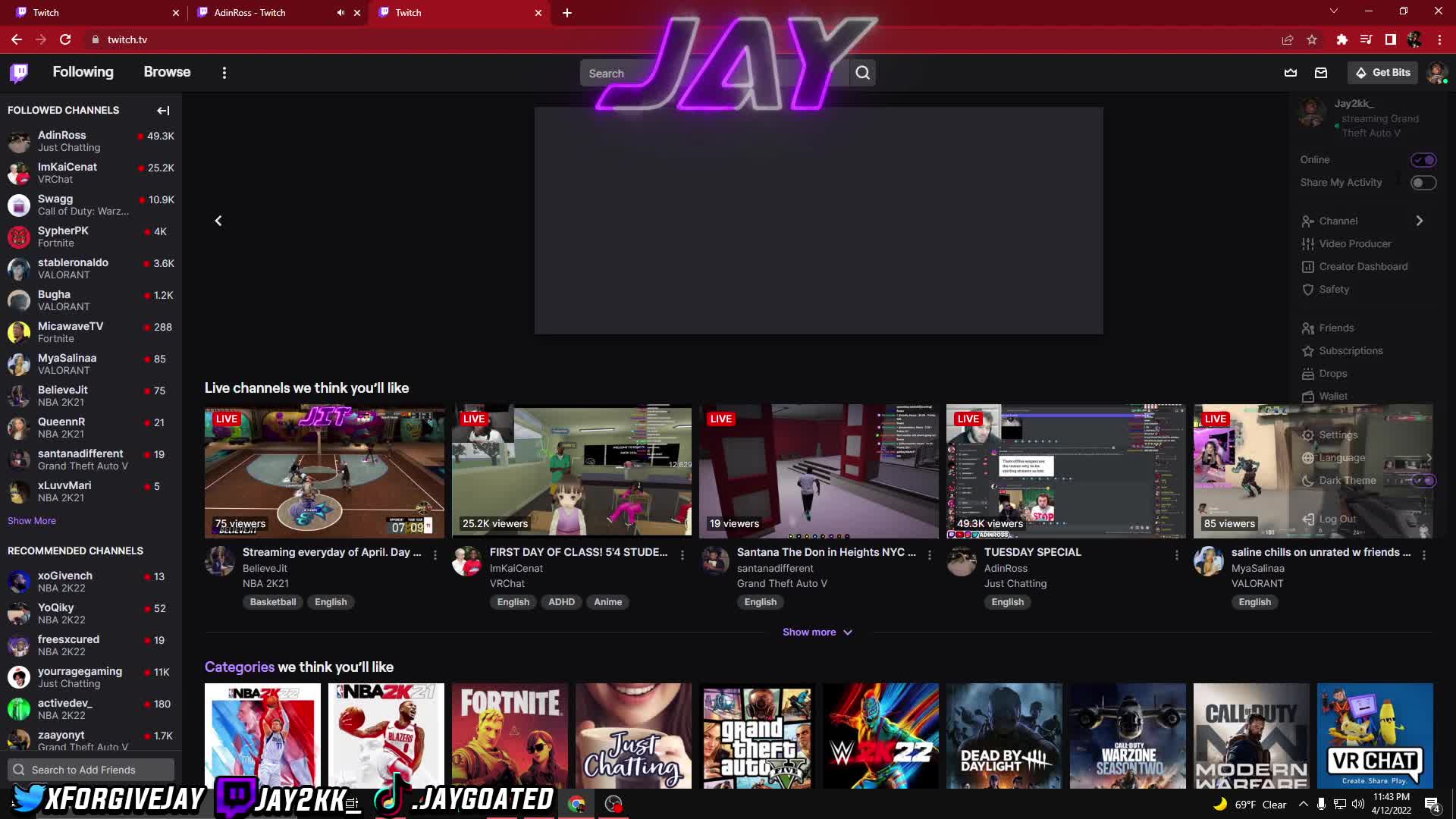This screenshot has width=1456, height=819.
Task: Open Dead by Daylight category cover
Action: tap(1004, 736)
